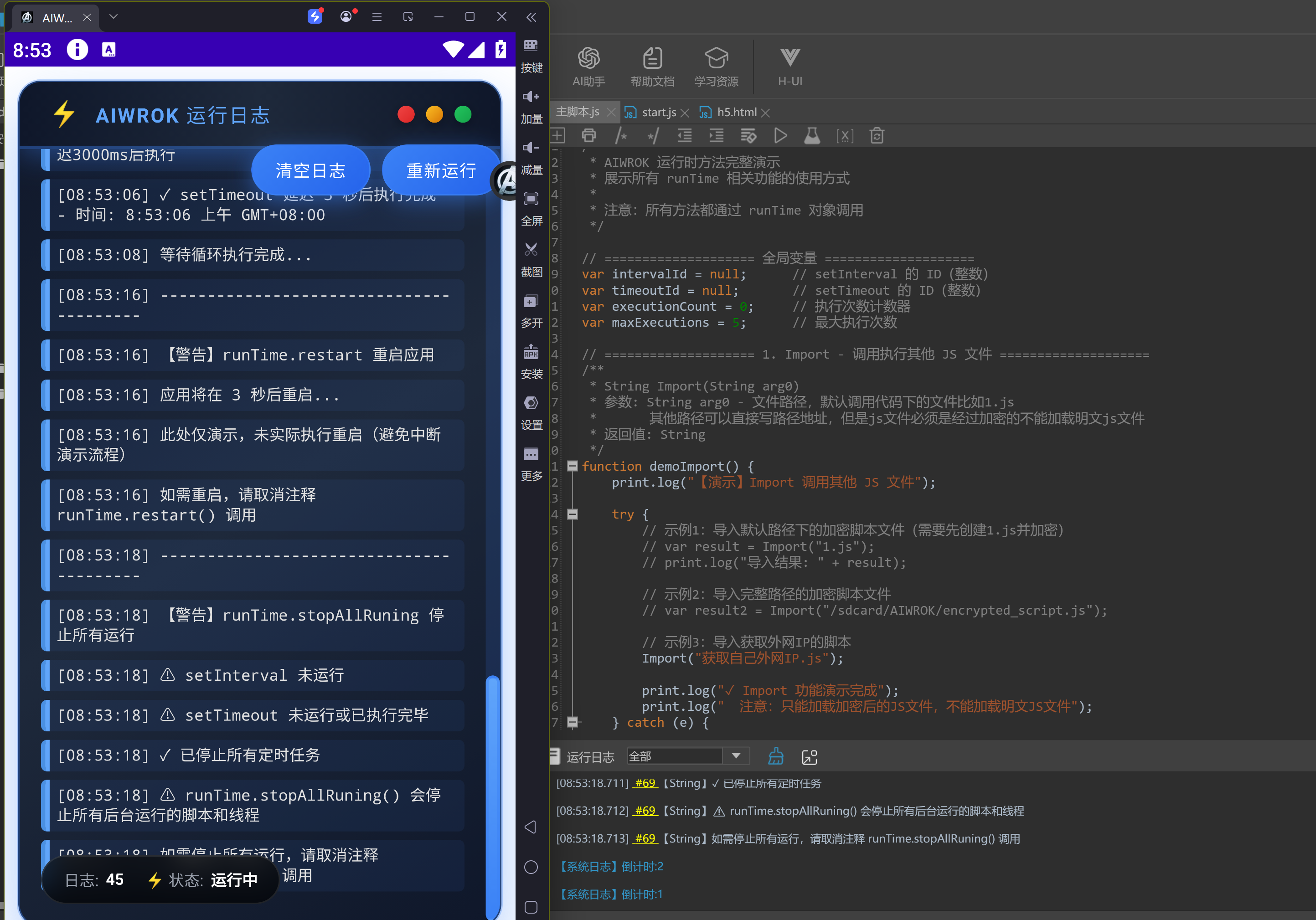Click the 重新运行 button
The width and height of the screenshot is (1316, 920).
coord(441,171)
